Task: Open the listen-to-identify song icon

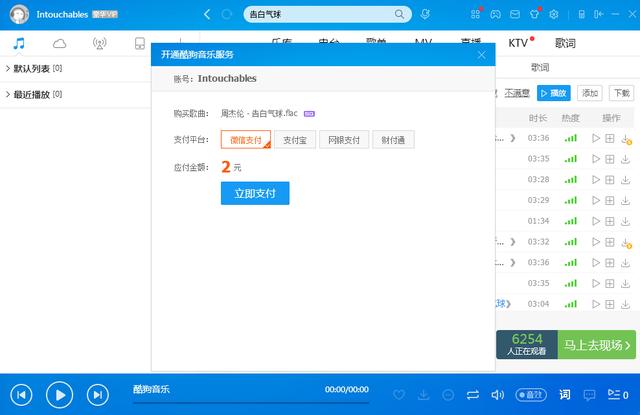Action: [425, 14]
